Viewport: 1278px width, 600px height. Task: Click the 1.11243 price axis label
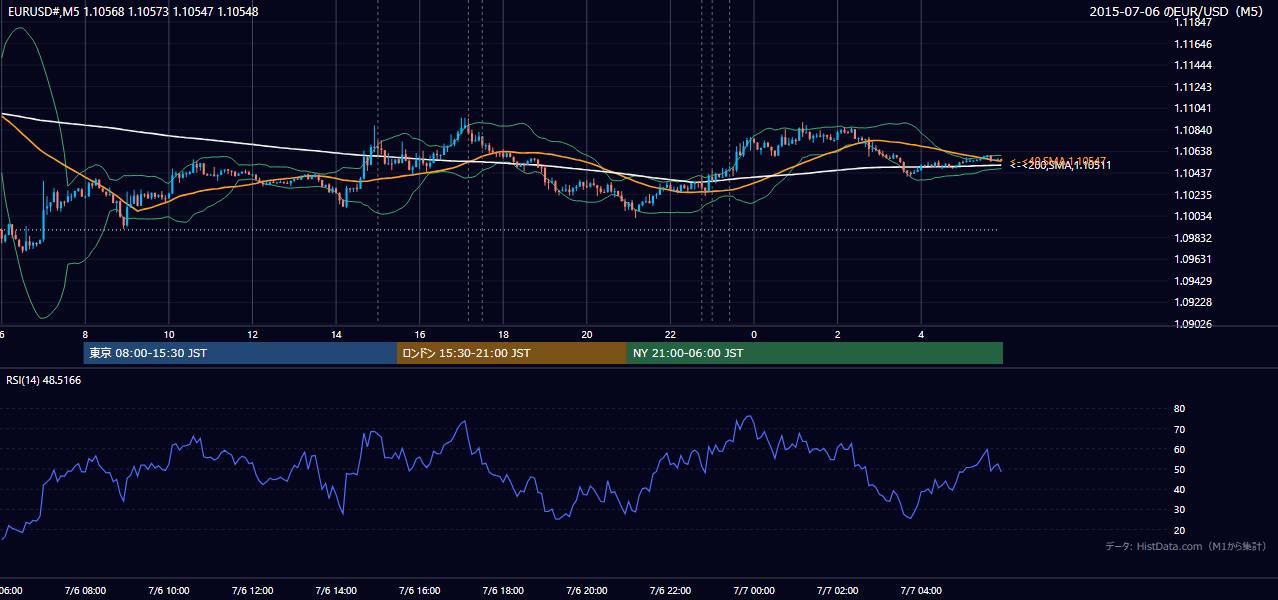click(1193, 87)
